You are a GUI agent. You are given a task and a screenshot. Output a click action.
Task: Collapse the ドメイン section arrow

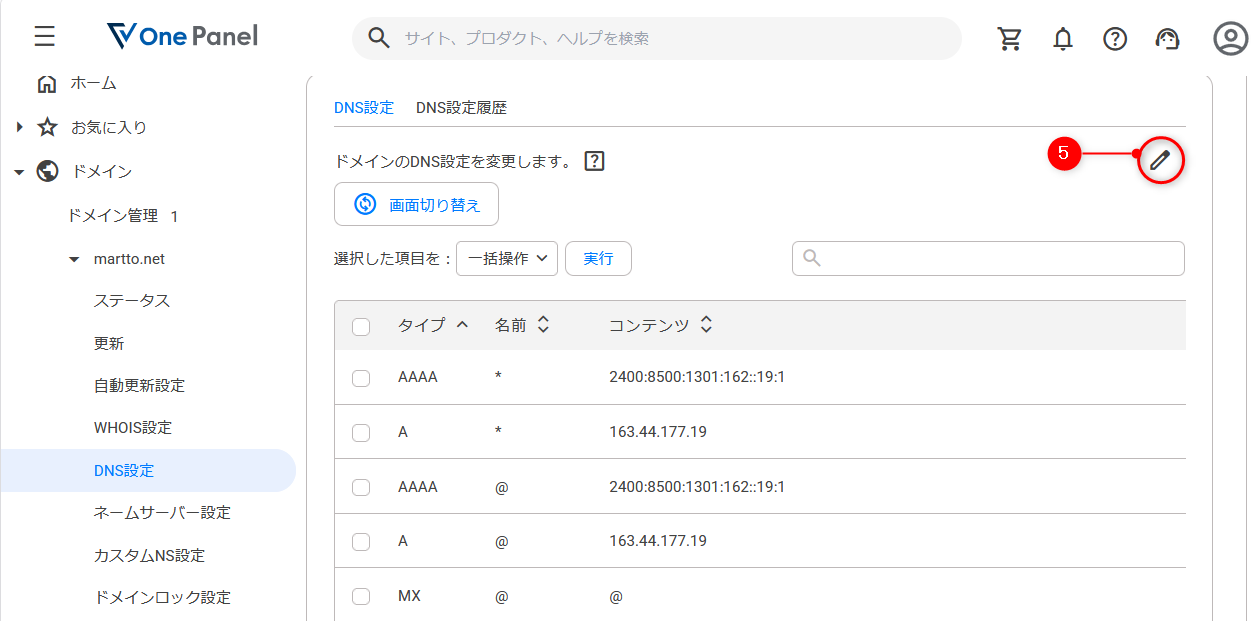point(19,172)
